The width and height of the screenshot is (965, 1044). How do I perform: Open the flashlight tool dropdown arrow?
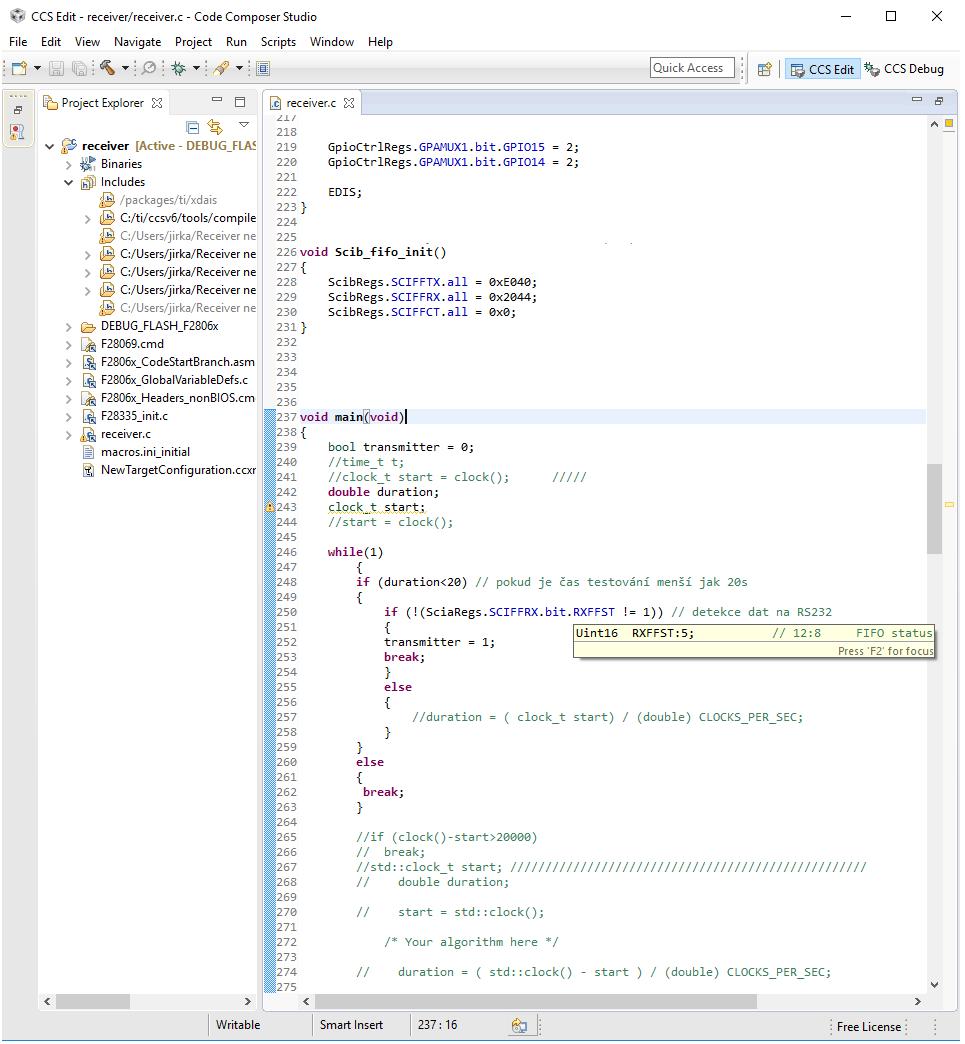click(x=239, y=68)
